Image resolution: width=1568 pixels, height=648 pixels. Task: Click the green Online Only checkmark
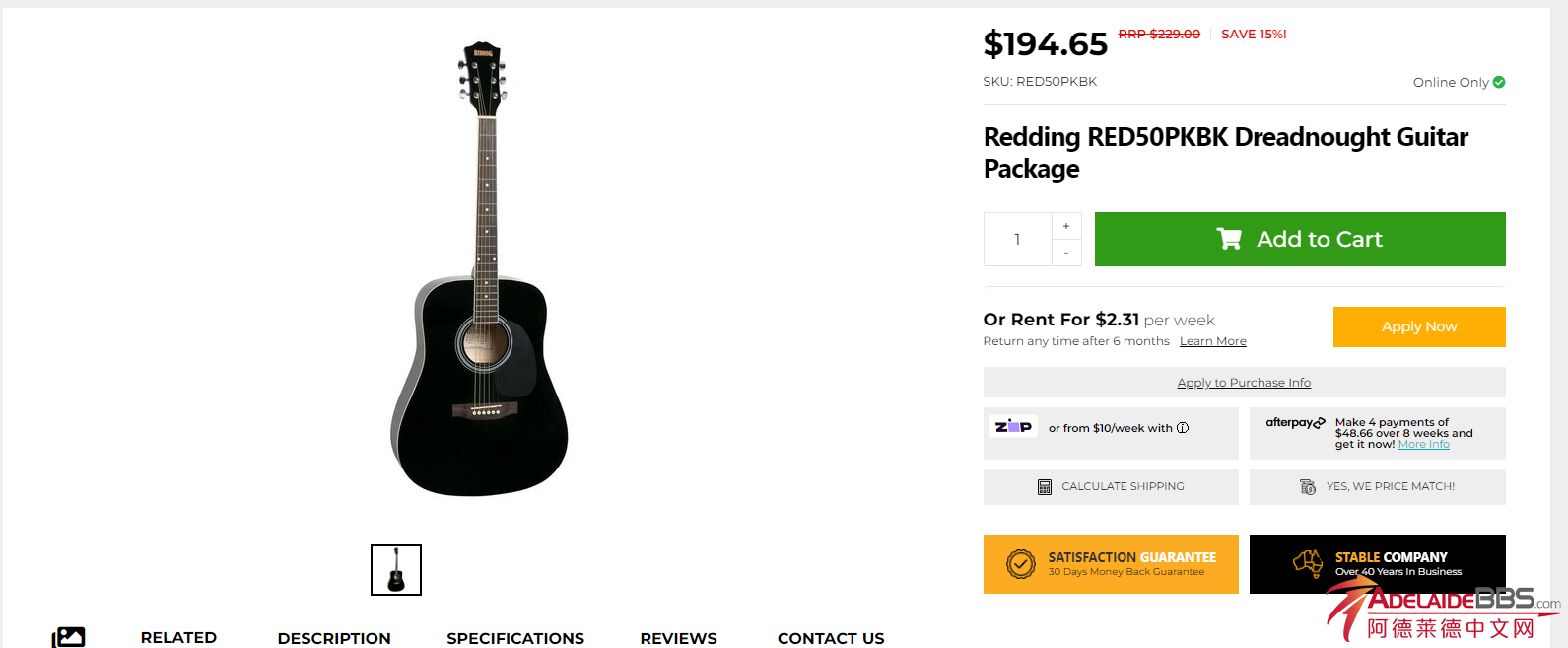pyautogui.click(x=1499, y=82)
